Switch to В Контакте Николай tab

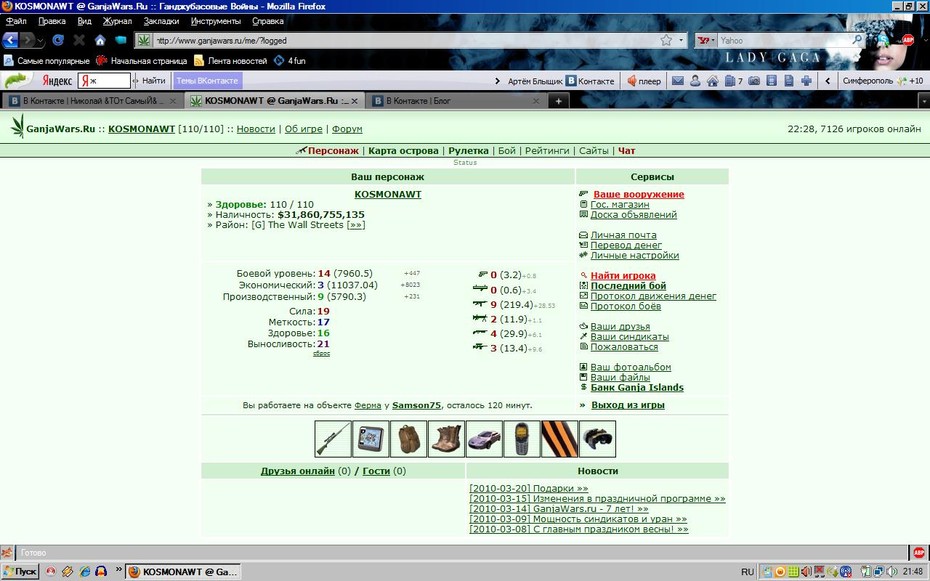(91, 101)
